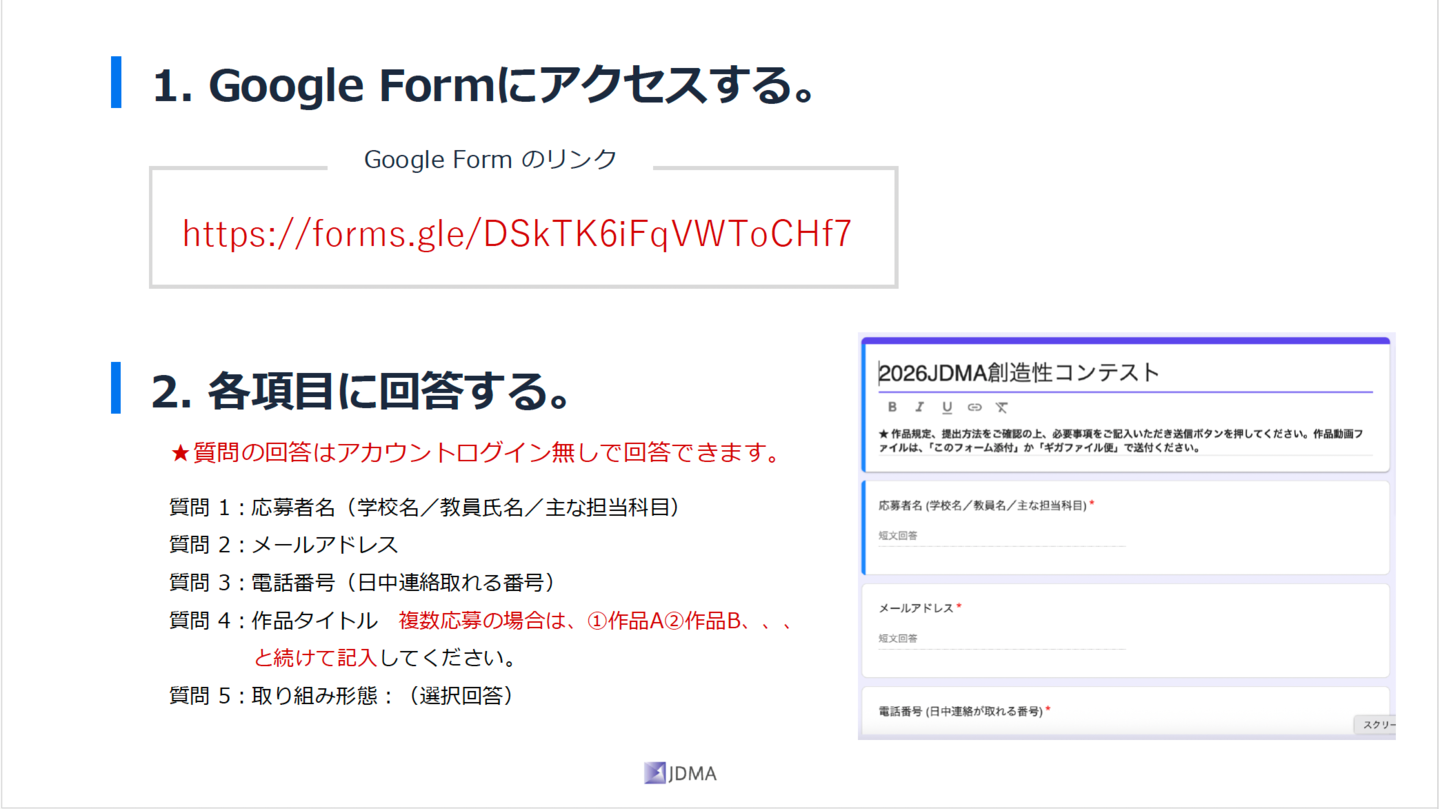
Task: Click the line 質問 3 : 電話番号
Action: click(363, 582)
